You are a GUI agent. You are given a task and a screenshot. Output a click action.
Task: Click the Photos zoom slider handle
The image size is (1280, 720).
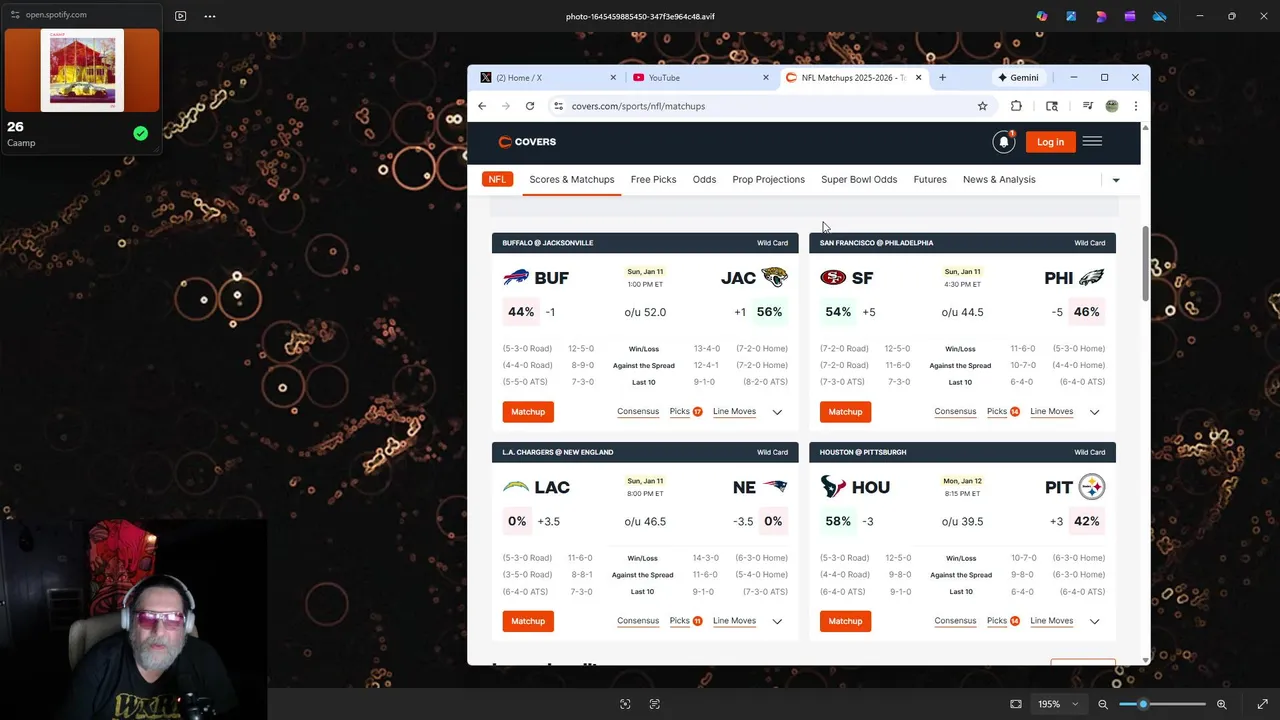click(1143, 704)
